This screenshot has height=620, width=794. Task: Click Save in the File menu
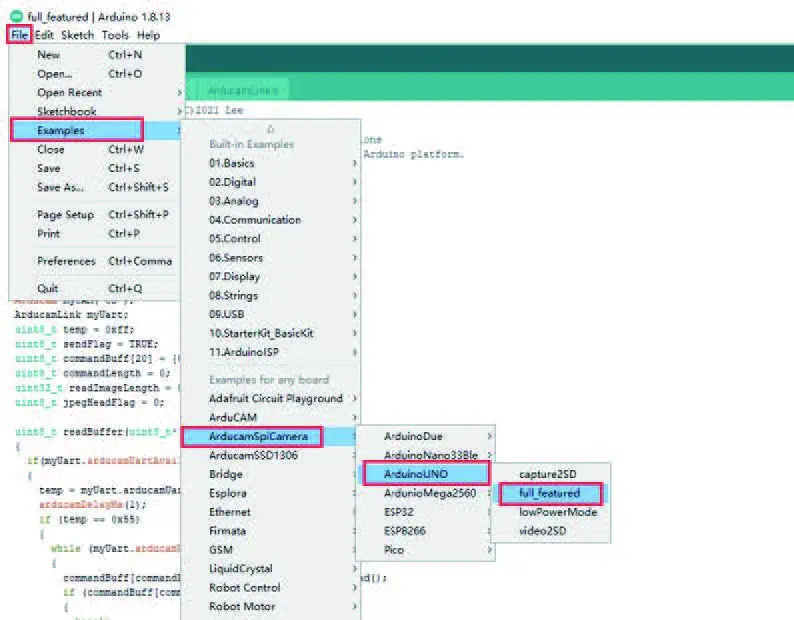pos(95,168)
